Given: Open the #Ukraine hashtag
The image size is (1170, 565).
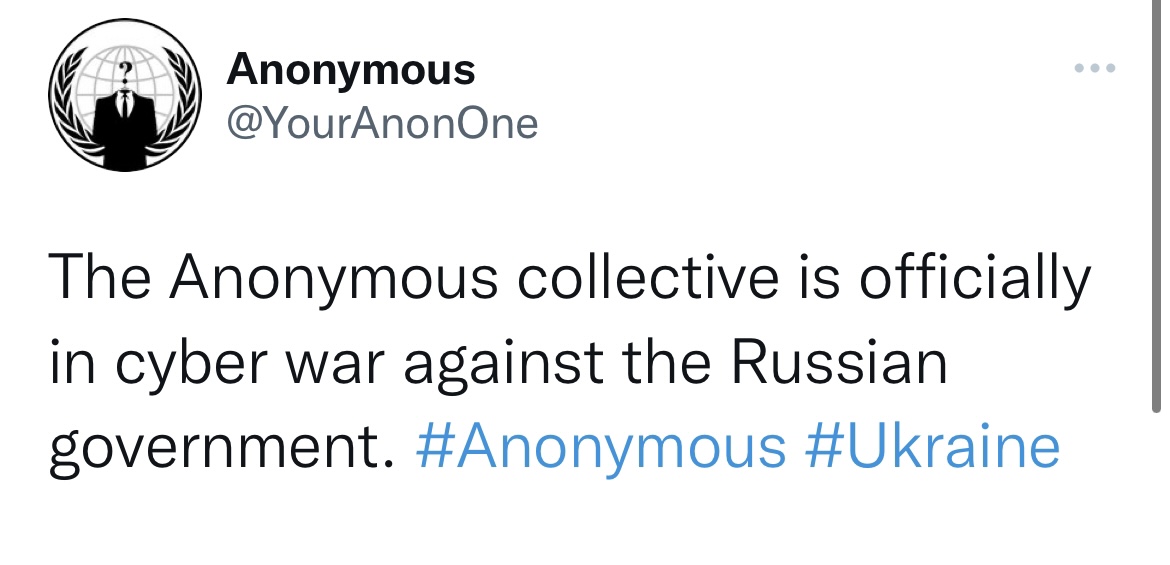Looking at the screenshot, I should tap(931, 446).
